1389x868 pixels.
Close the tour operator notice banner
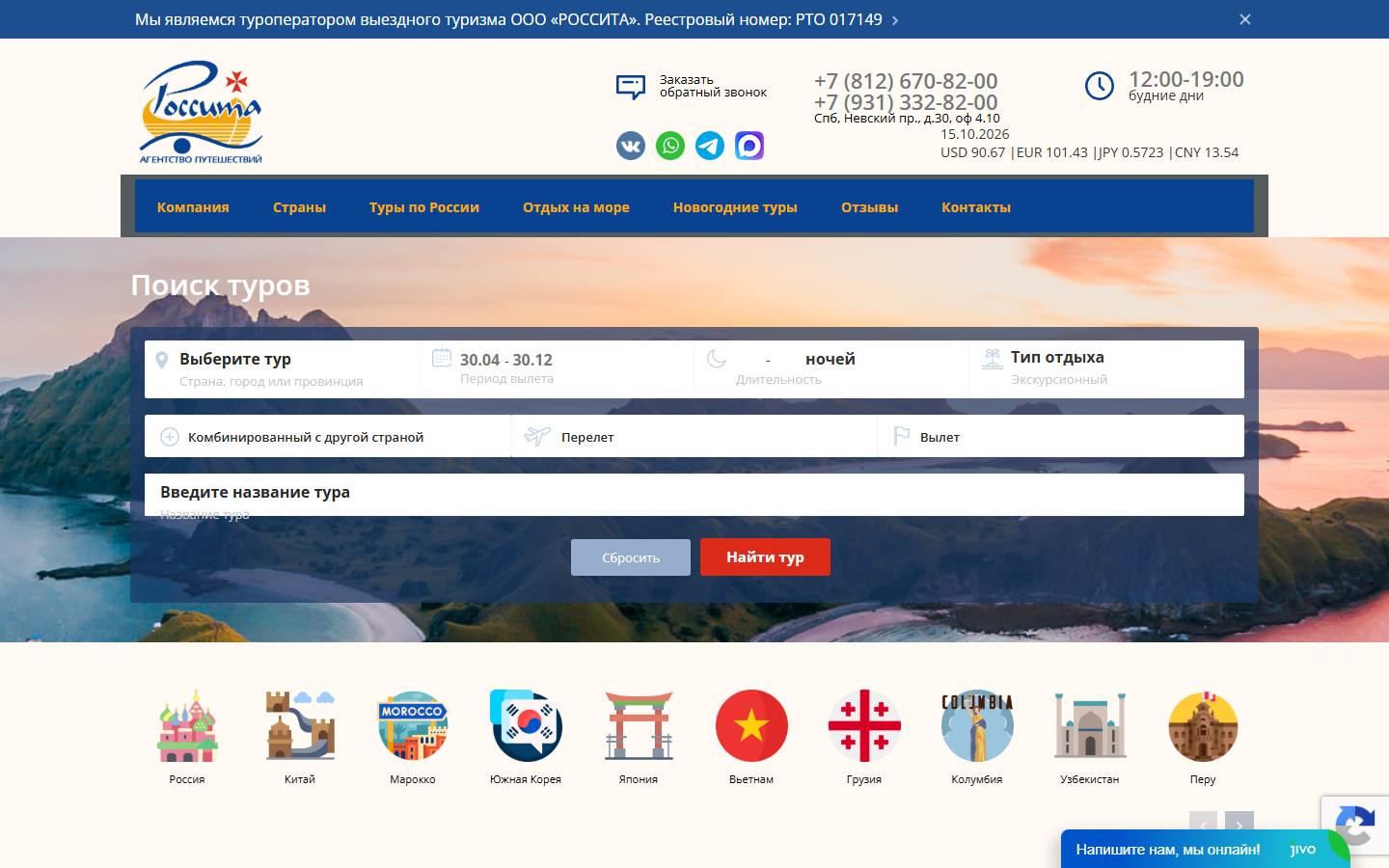pos(1245,19)
